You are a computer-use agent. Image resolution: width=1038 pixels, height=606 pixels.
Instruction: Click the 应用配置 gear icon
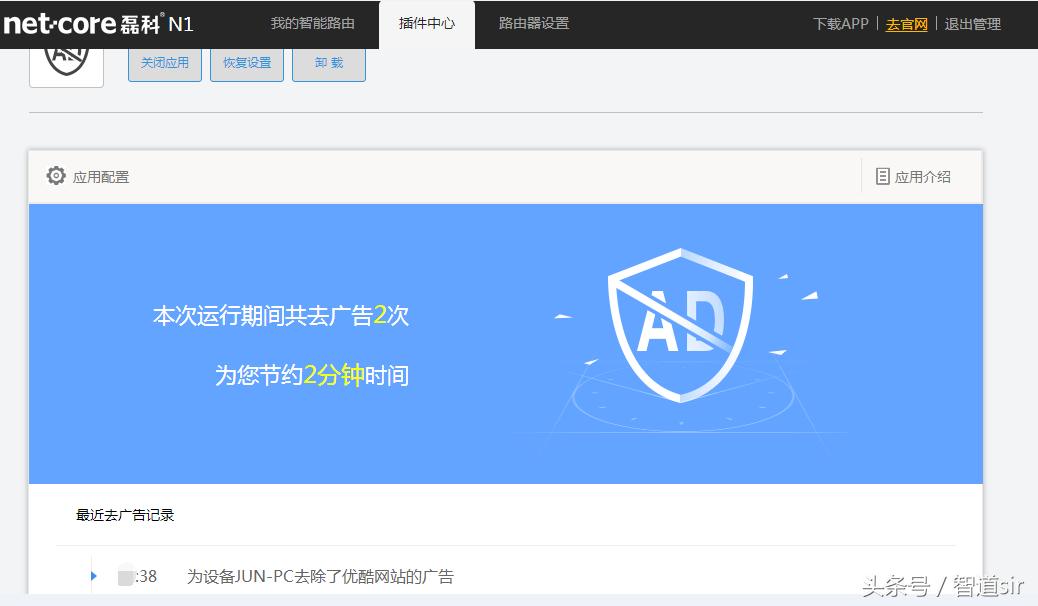coord(56,175)
